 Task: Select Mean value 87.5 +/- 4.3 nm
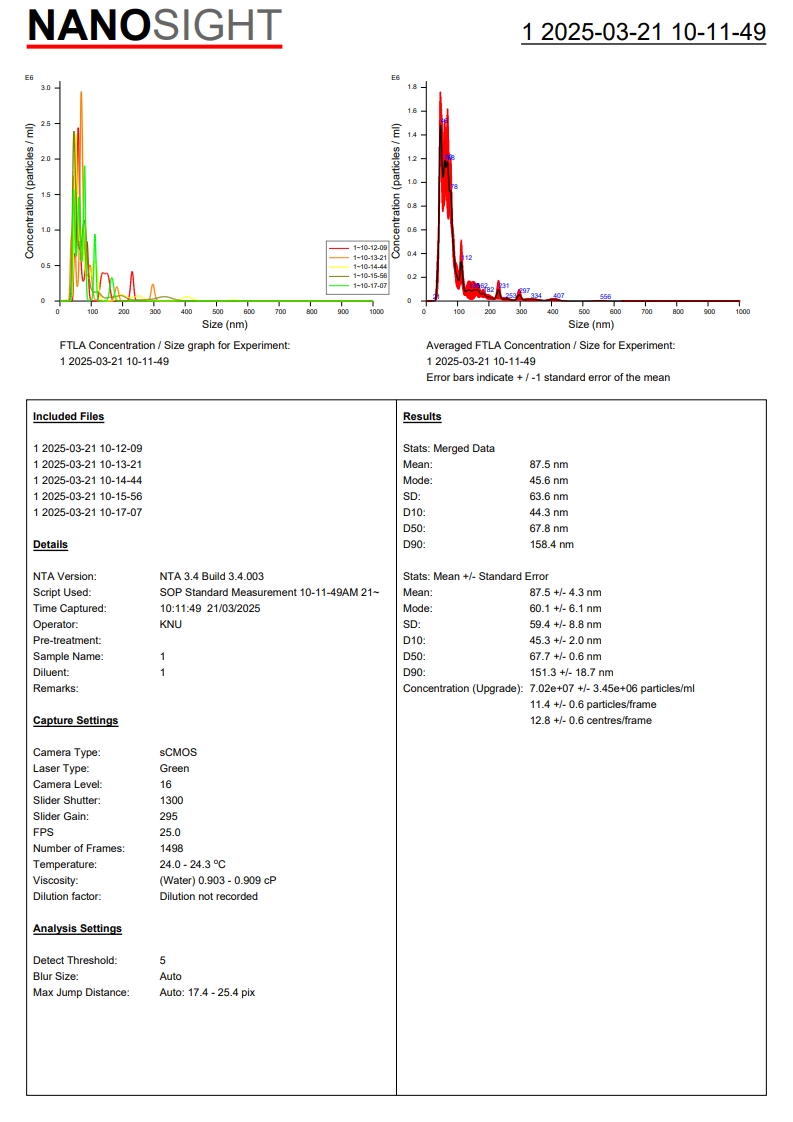[565, 592]
